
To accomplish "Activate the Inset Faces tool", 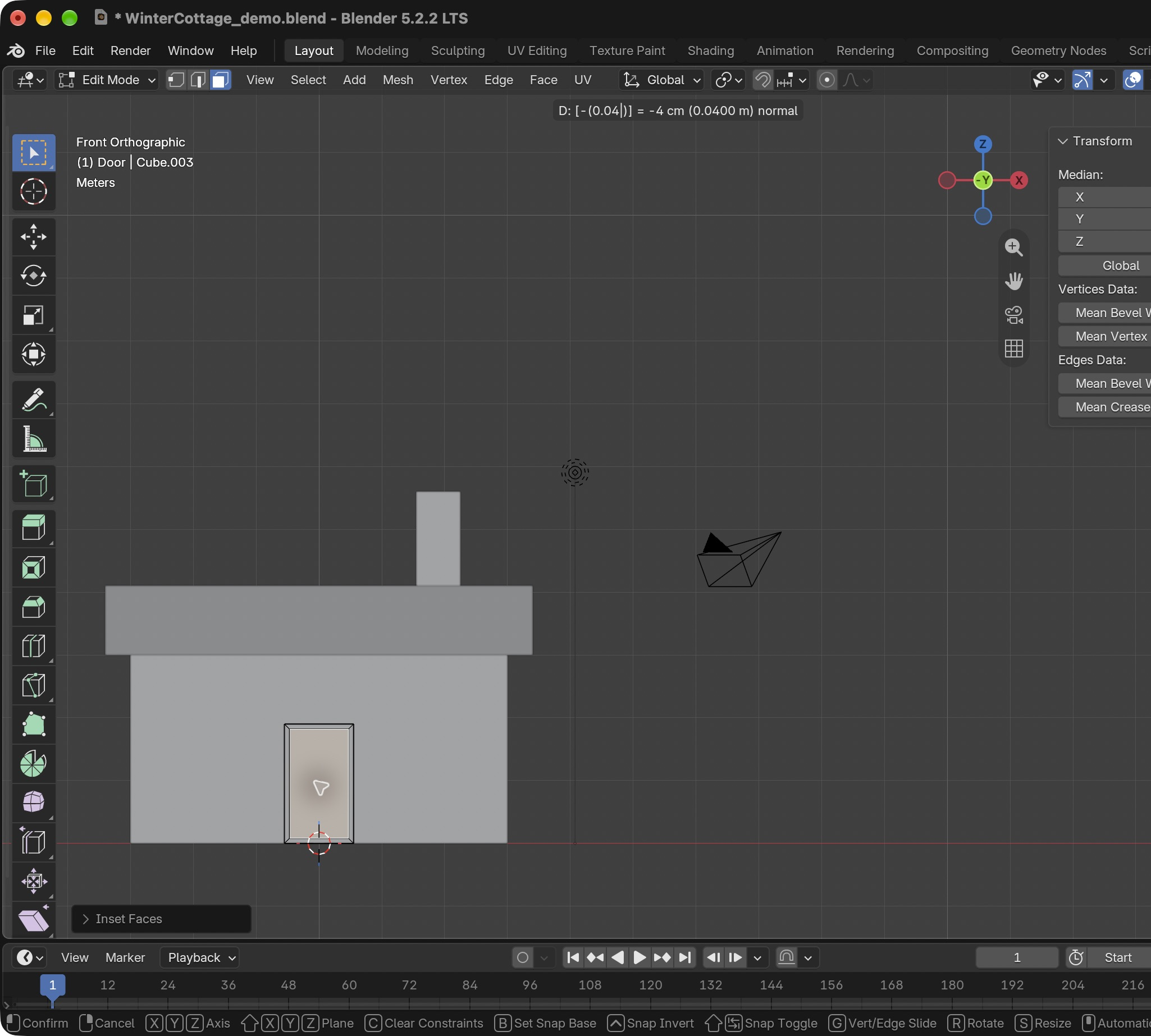I will pyautogui.click(x=34, y=567).
